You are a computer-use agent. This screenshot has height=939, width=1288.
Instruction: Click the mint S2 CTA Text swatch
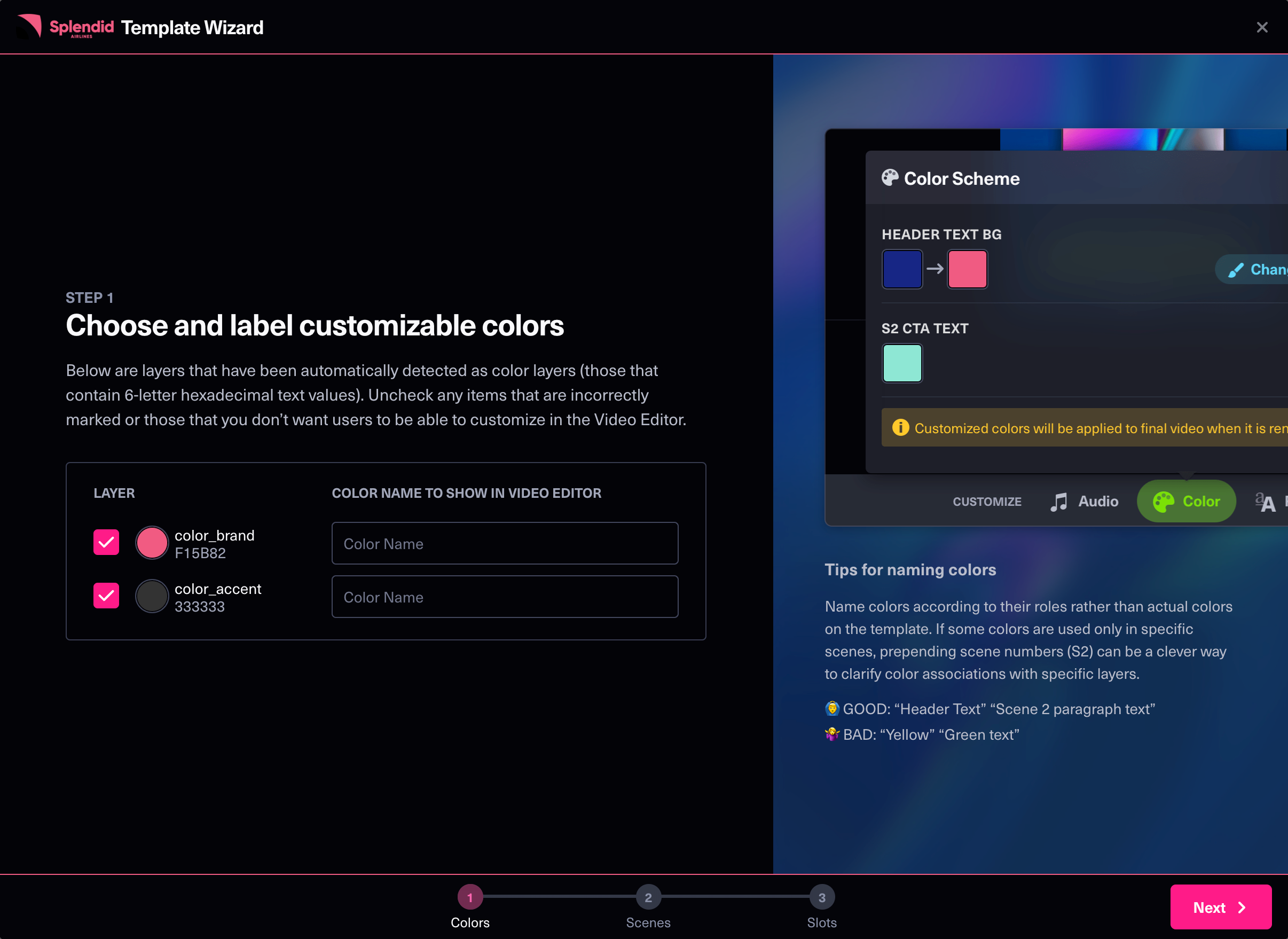pos(902,363)
